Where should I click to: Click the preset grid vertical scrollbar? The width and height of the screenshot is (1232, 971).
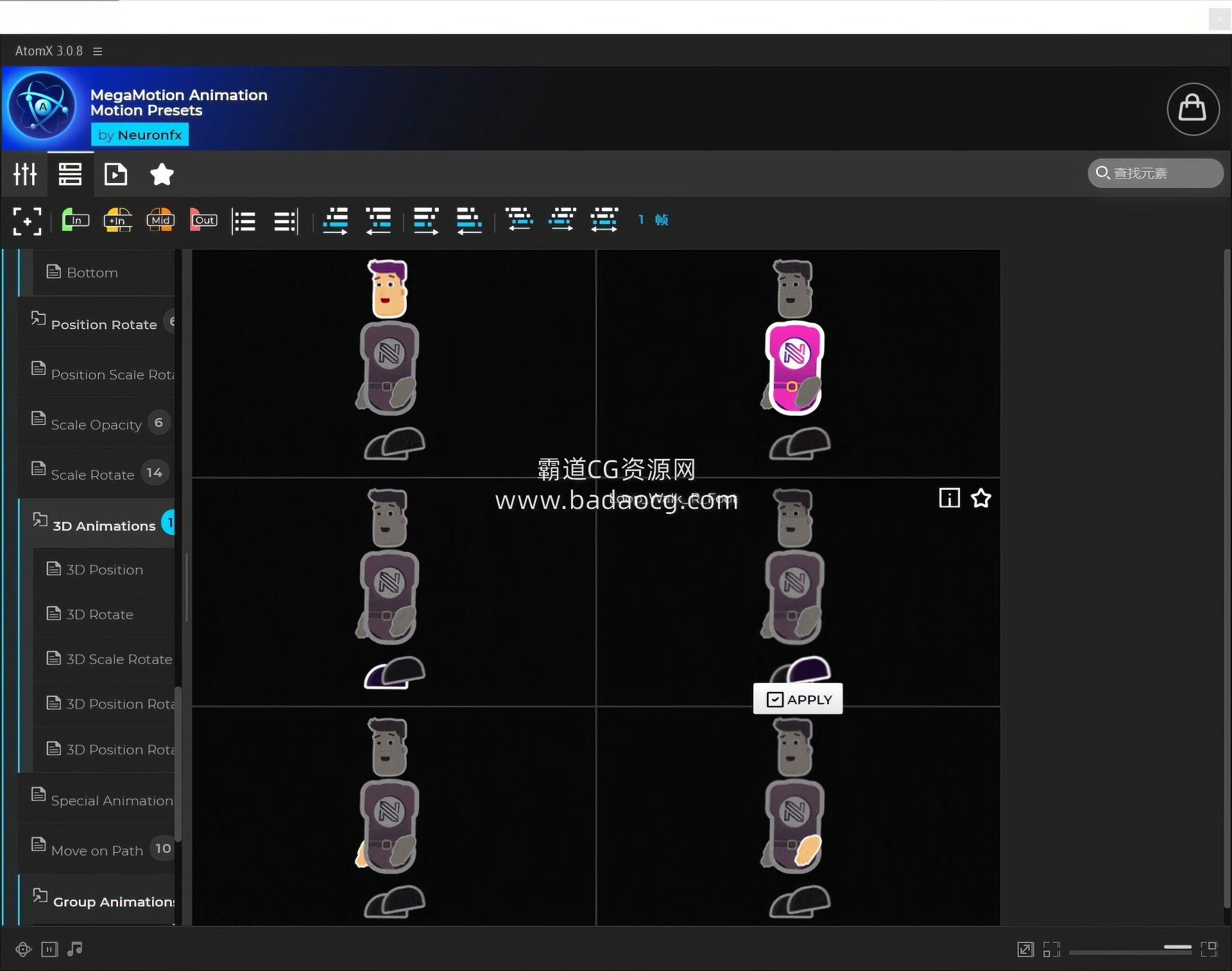1227,578
